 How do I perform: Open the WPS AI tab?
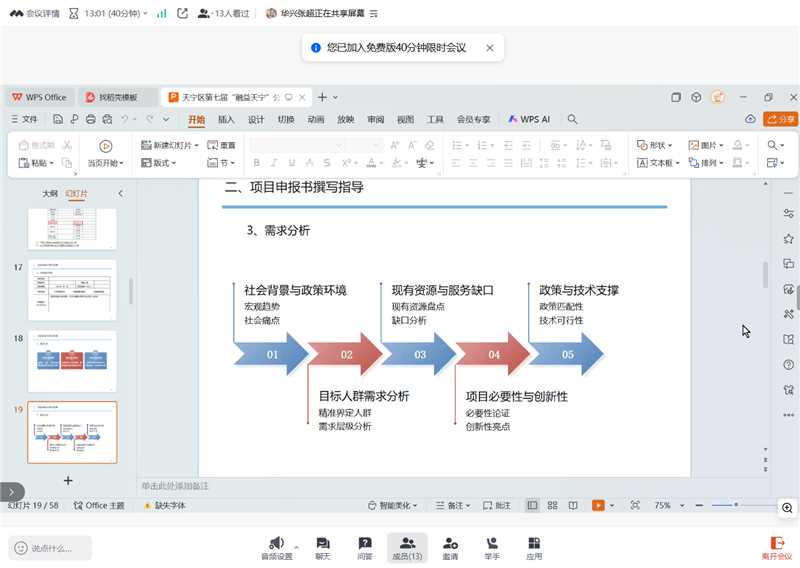click(x=529, y=119)
